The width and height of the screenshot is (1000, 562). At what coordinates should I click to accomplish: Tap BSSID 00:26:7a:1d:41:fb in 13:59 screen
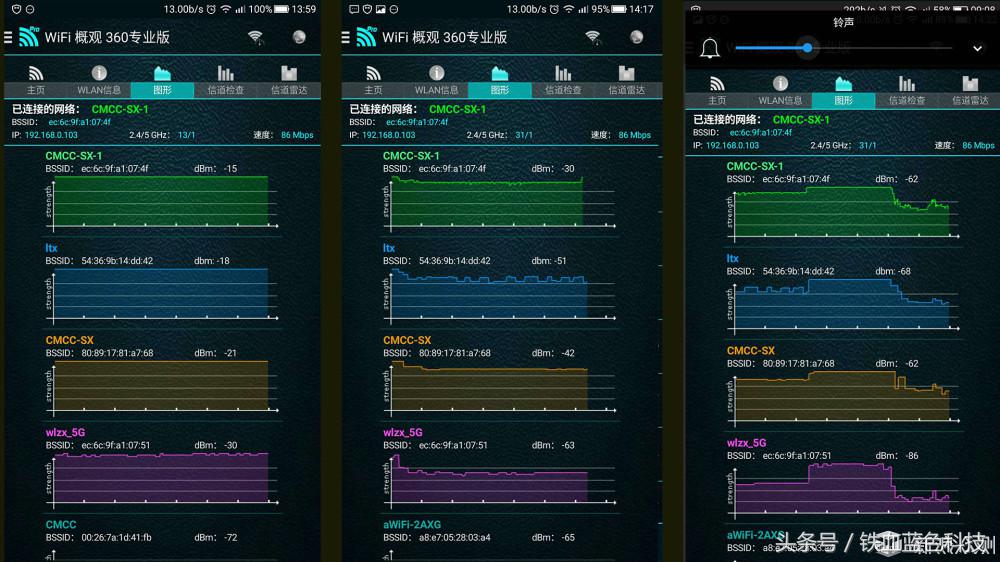(116, 538)
